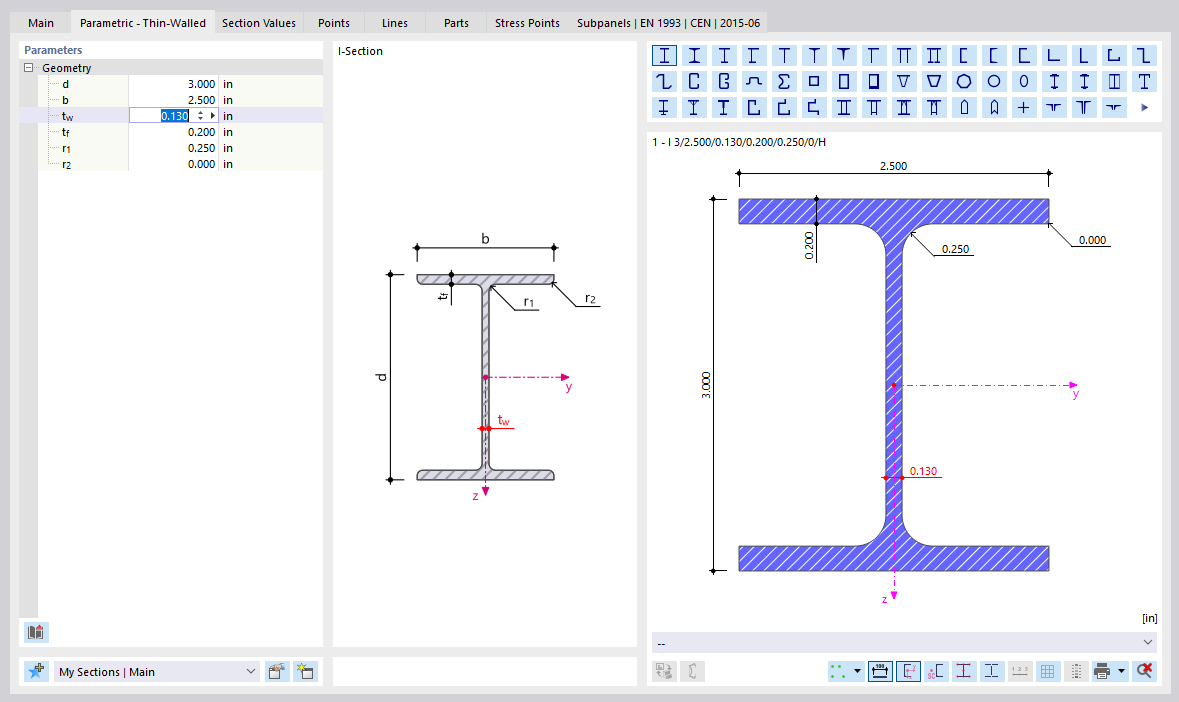Toggle the dimension lines display in the preview toolbar

pos(881,671)
